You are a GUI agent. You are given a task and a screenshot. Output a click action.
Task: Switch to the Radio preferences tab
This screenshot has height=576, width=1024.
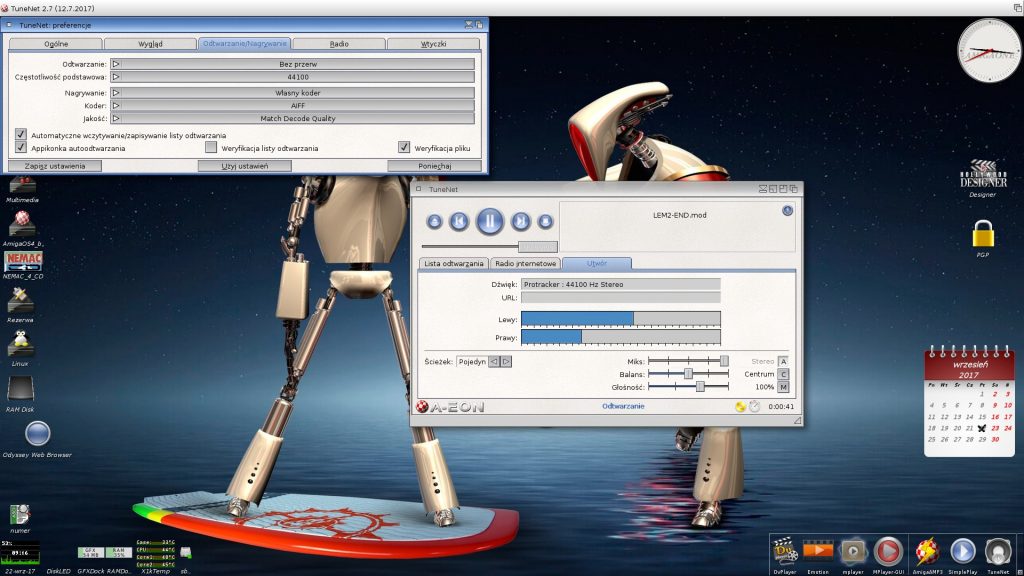(x=339, y=44)
